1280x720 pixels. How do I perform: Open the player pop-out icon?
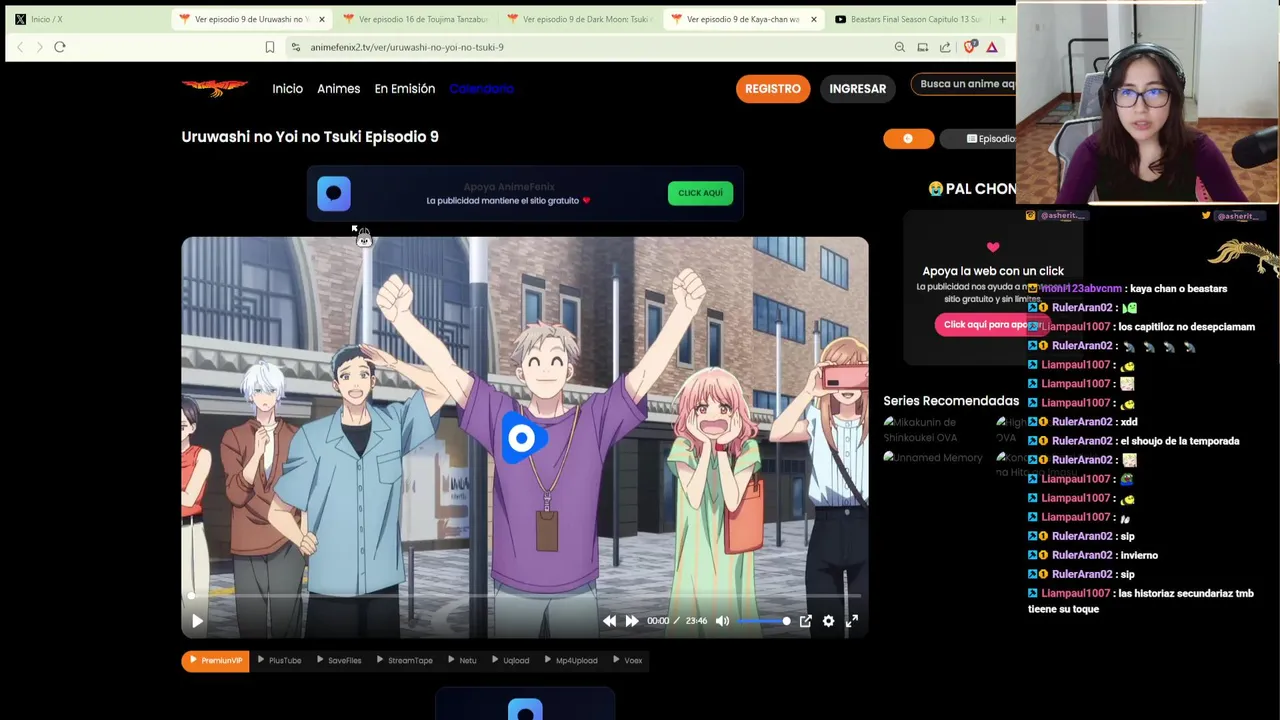805,621
